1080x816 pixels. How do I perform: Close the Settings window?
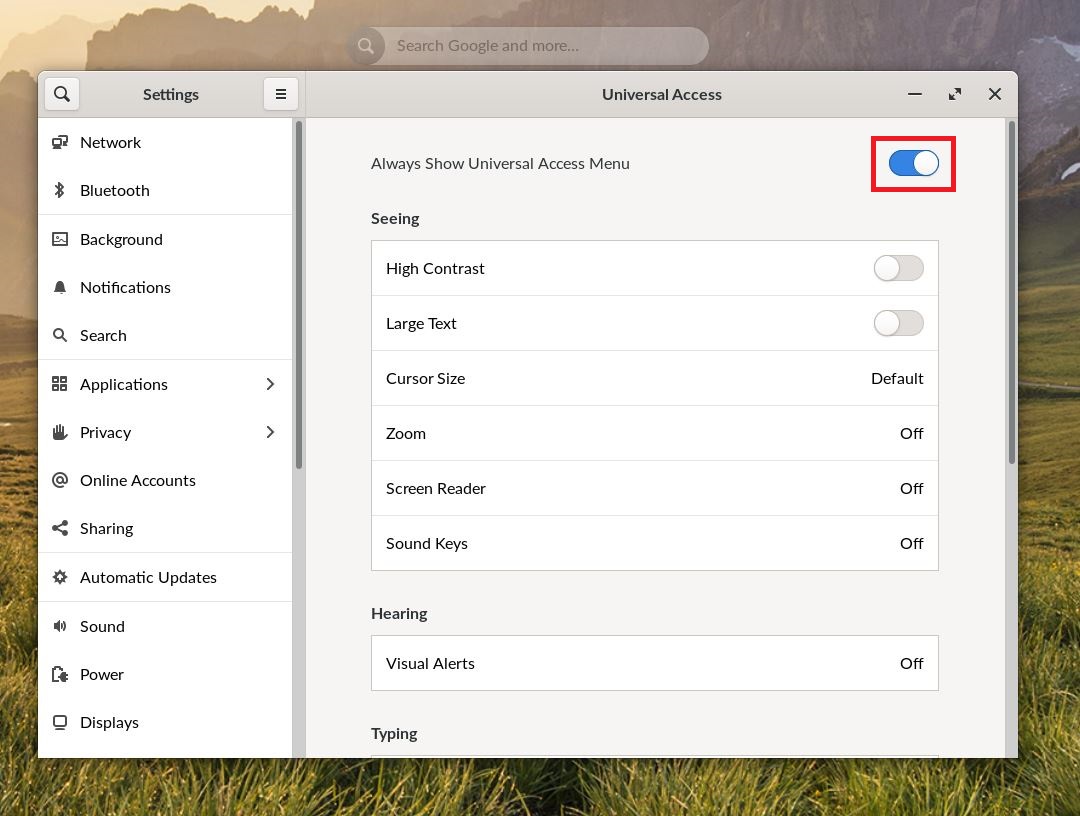(995, 94)
